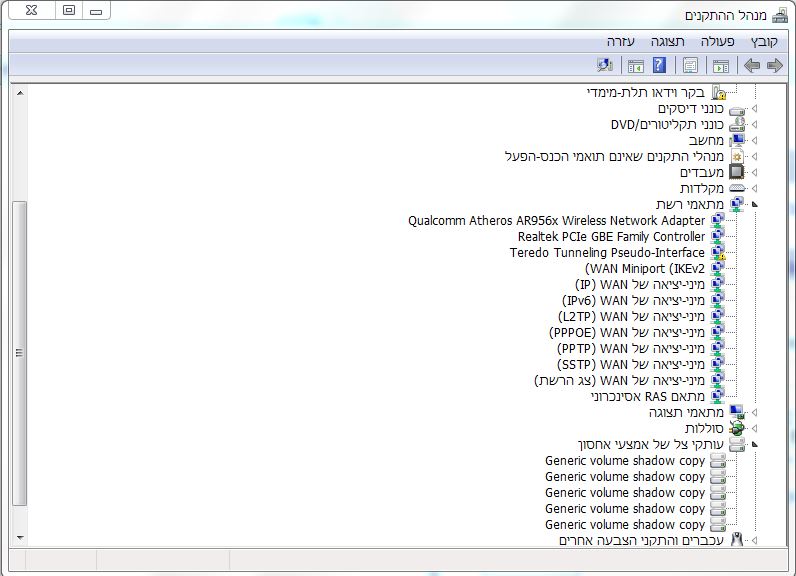Minimize the Device Manager window
796x576 pixels.
[96, 11]
